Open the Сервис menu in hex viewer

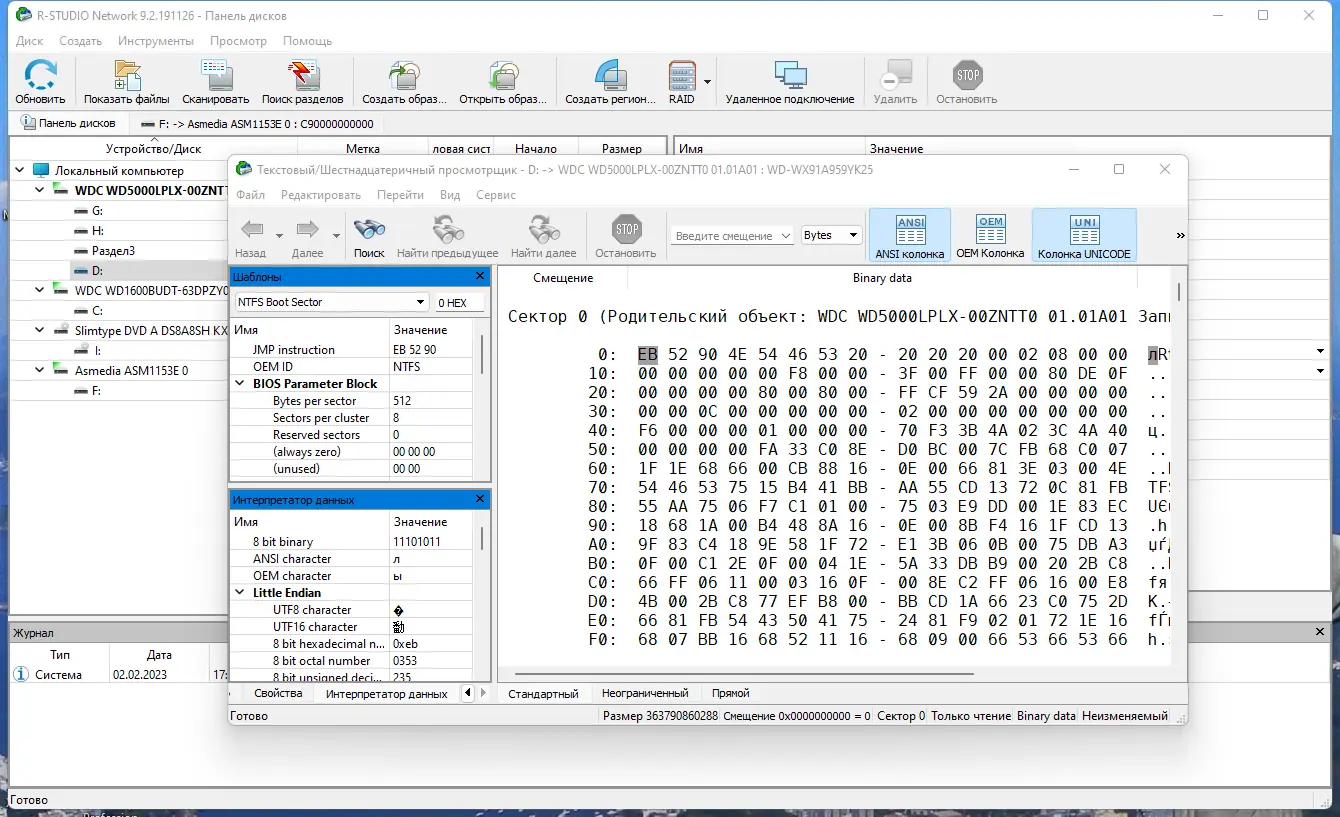pos(496,195)
